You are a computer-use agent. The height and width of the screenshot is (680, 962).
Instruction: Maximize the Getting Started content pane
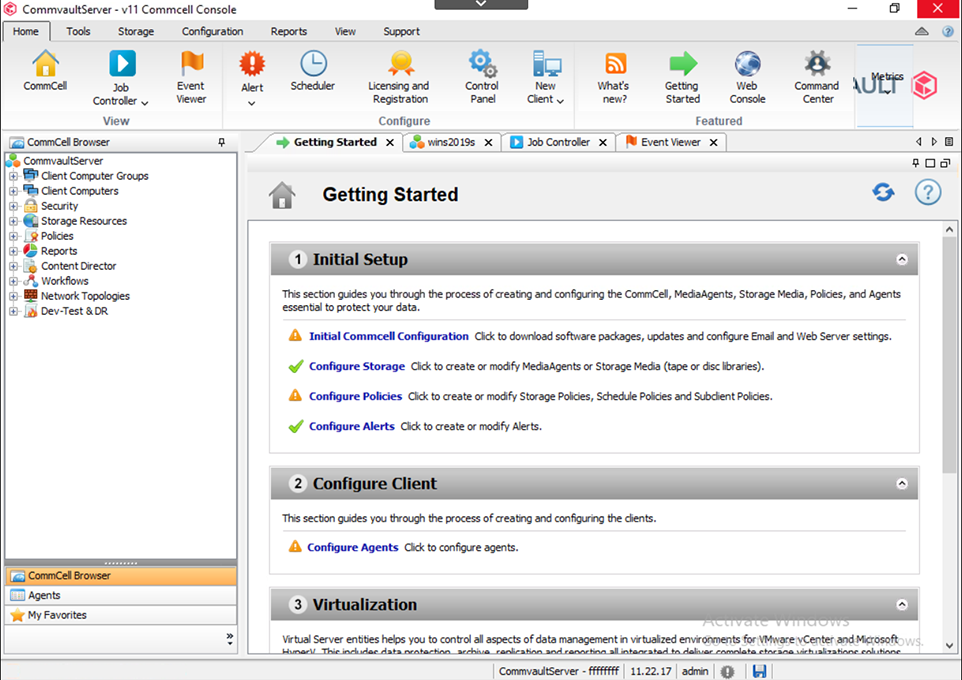pos(930,163)
